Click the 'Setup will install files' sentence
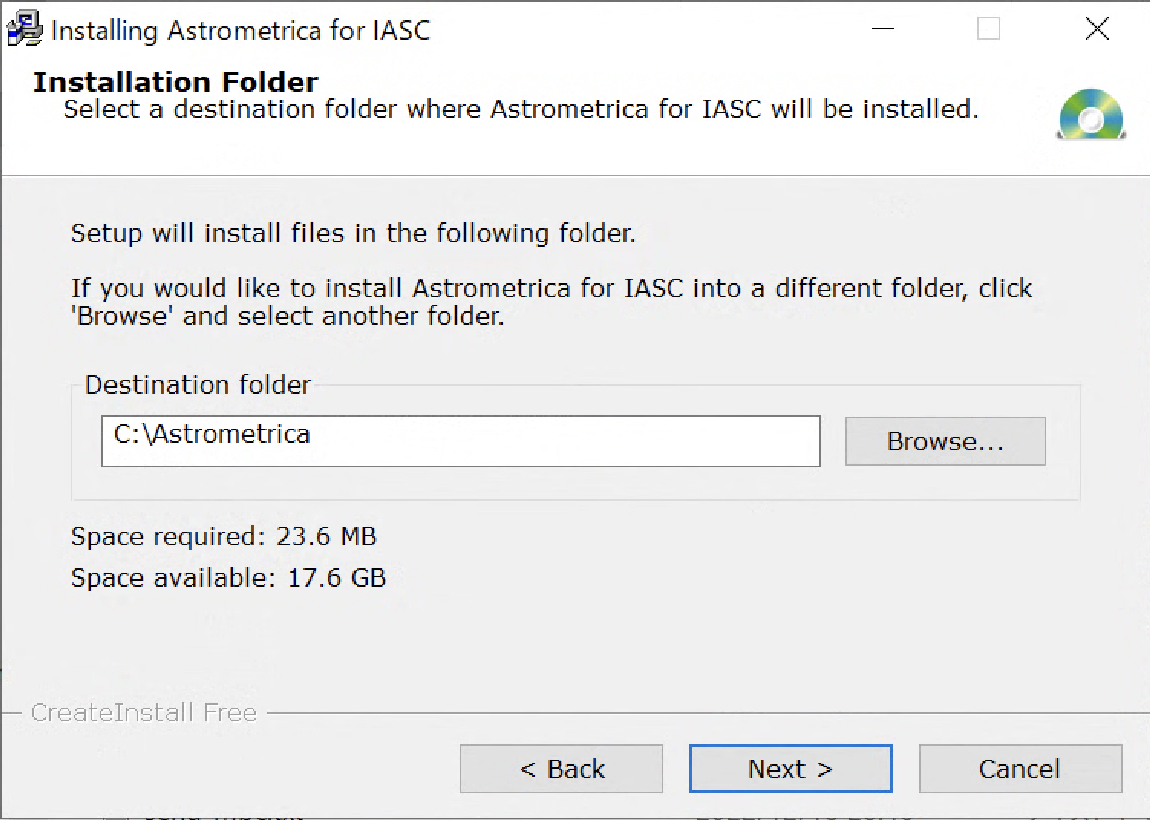Screen dimensions: 1150x820 point(353,233)
